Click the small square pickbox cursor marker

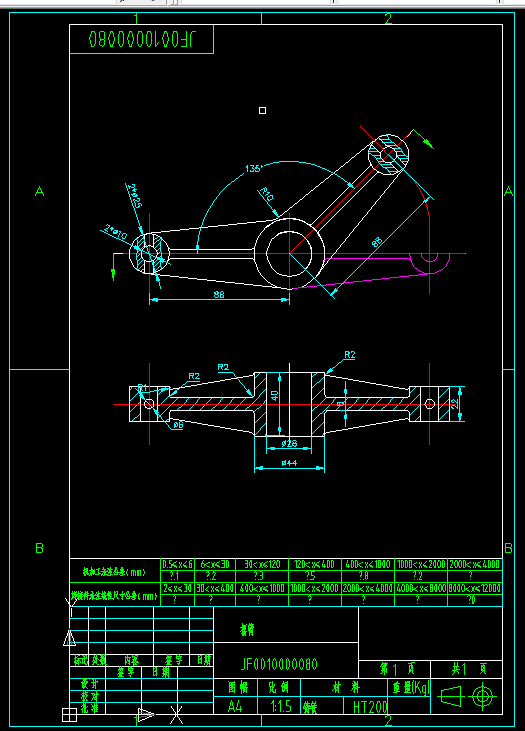click(x=262, y=110)
